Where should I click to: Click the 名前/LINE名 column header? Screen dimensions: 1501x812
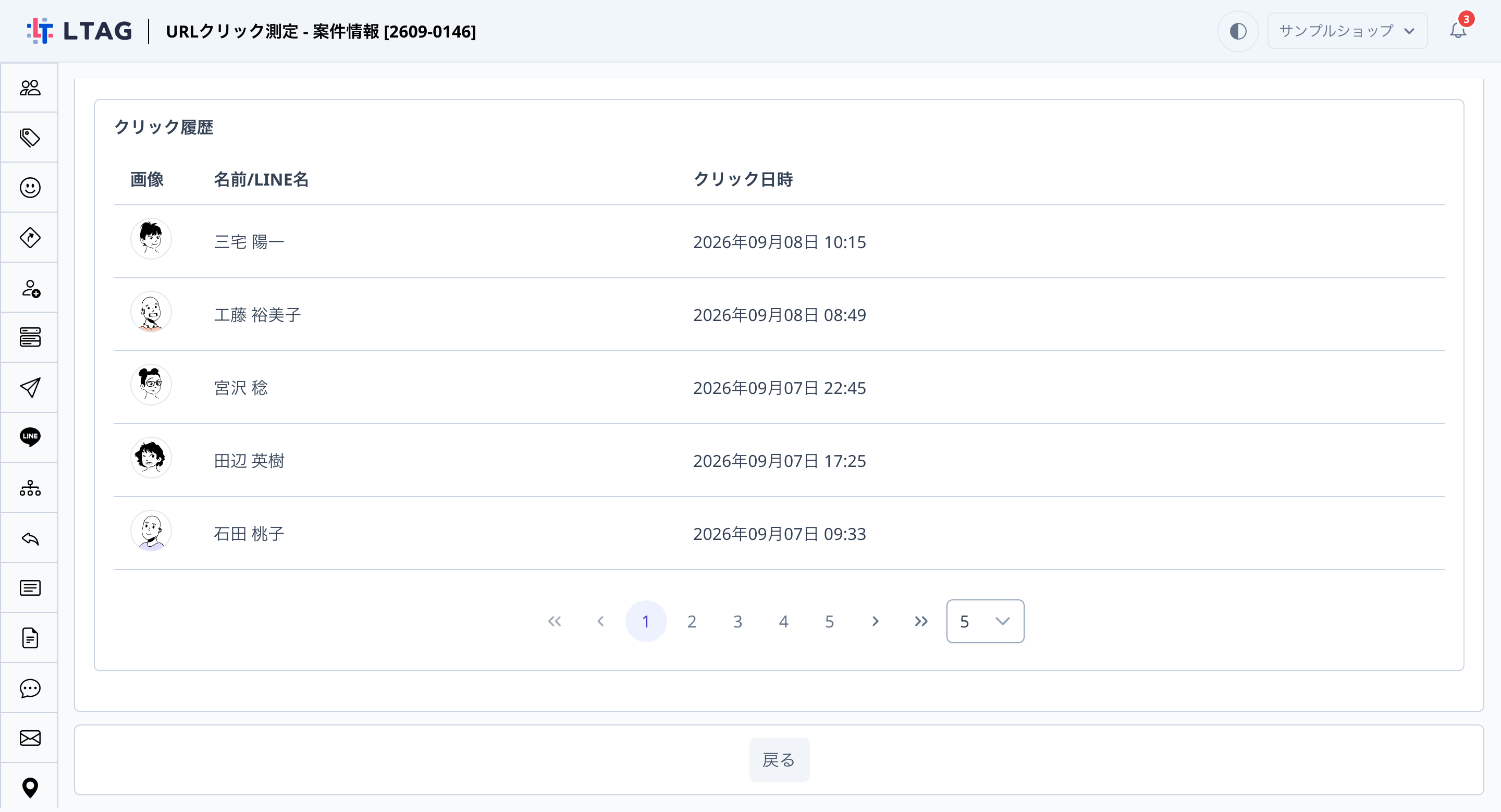point(261,179)
